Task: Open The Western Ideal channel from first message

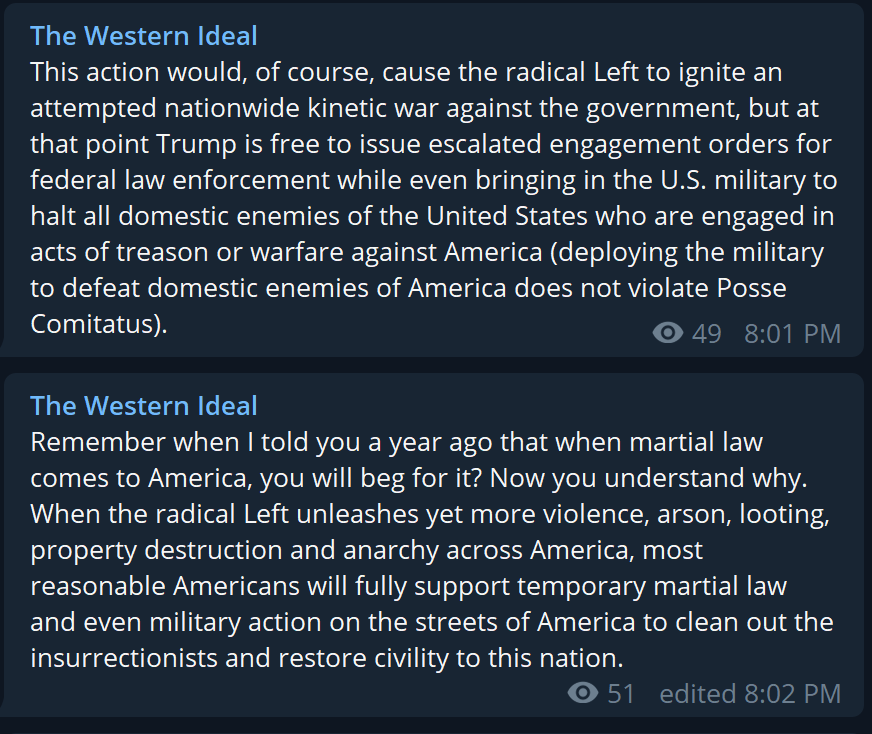Action: click(143, 36)
